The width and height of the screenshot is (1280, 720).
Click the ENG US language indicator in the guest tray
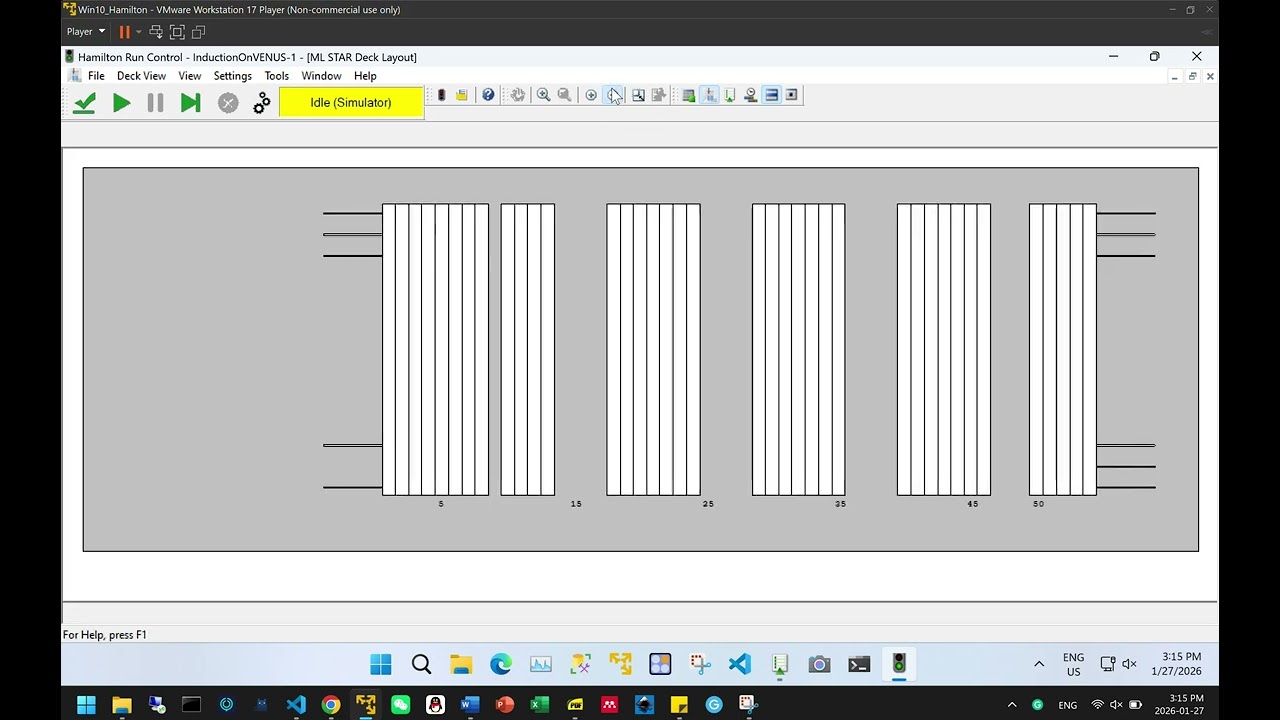pos(1073,664)
